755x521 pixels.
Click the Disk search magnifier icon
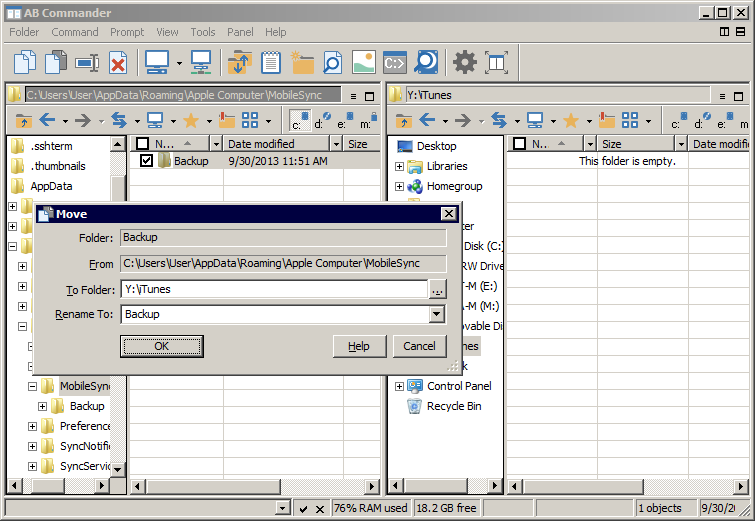point(426,62)
